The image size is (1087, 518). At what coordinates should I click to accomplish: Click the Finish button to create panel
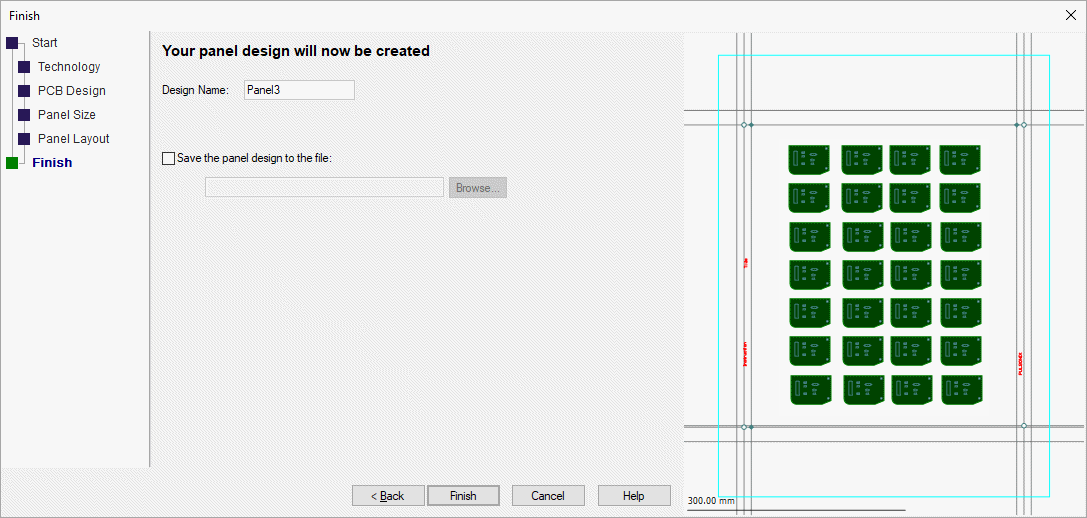[463, 496]
